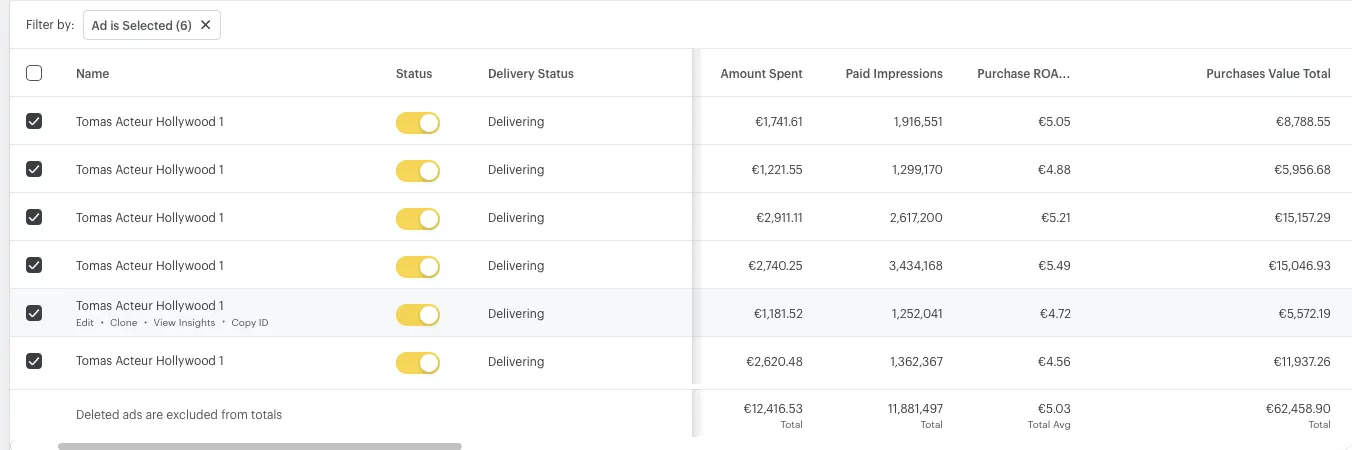Click the €5,572.19 purchases value cell

pyautogui.click(x=1304, y=314)
